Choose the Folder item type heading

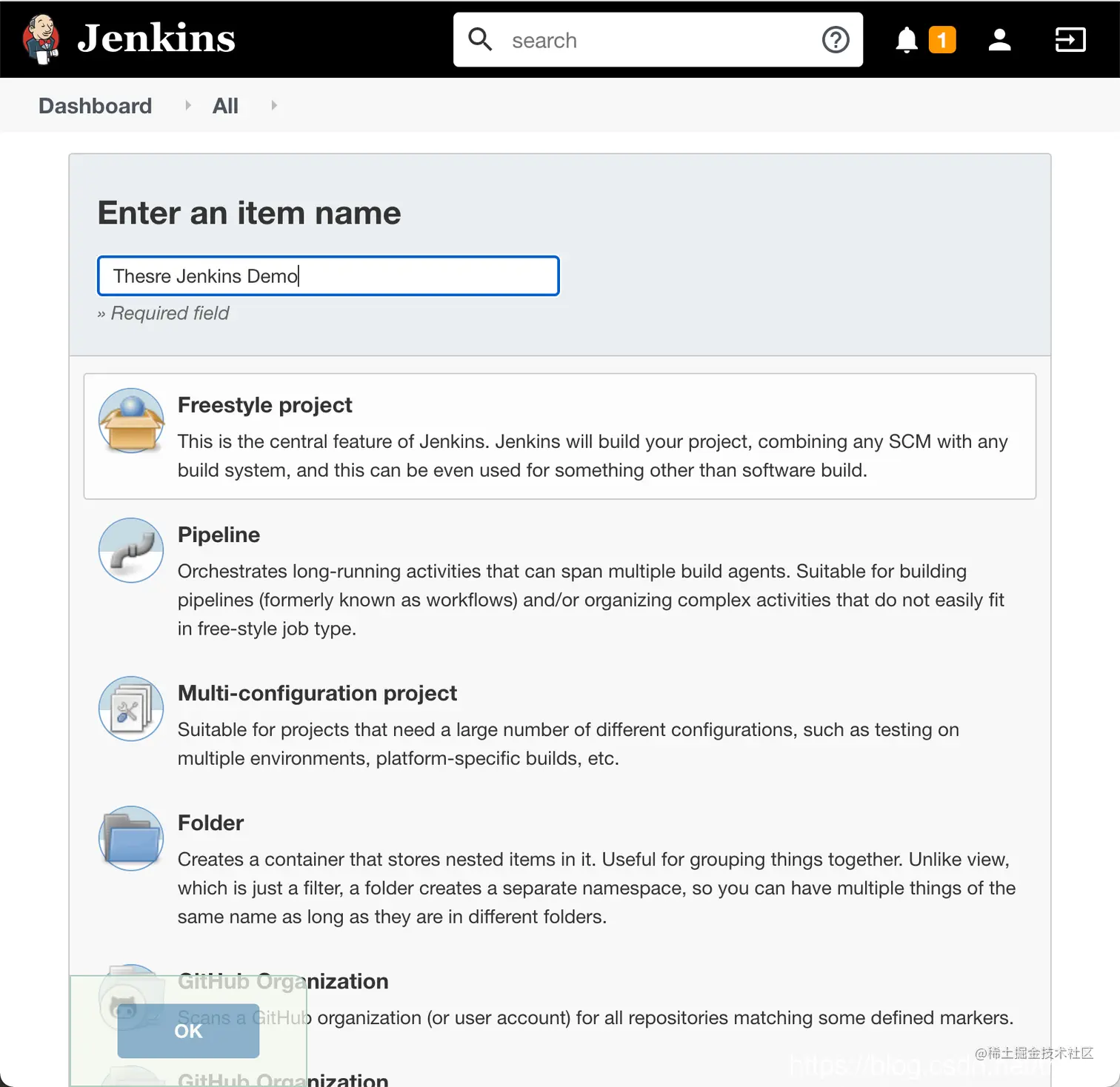210,823
